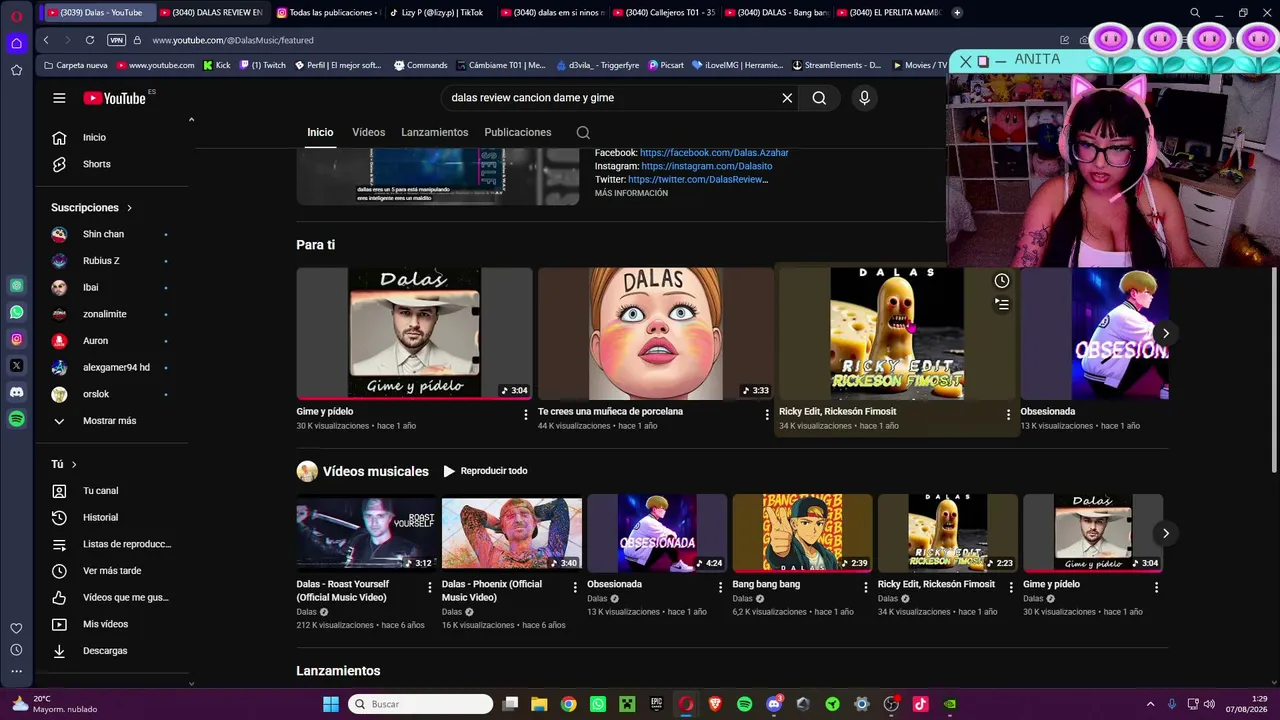This screenshot has width=1280, height=720.
Task: Open options for Dalas - Roast Yourself video
Action: pos(430,588)
